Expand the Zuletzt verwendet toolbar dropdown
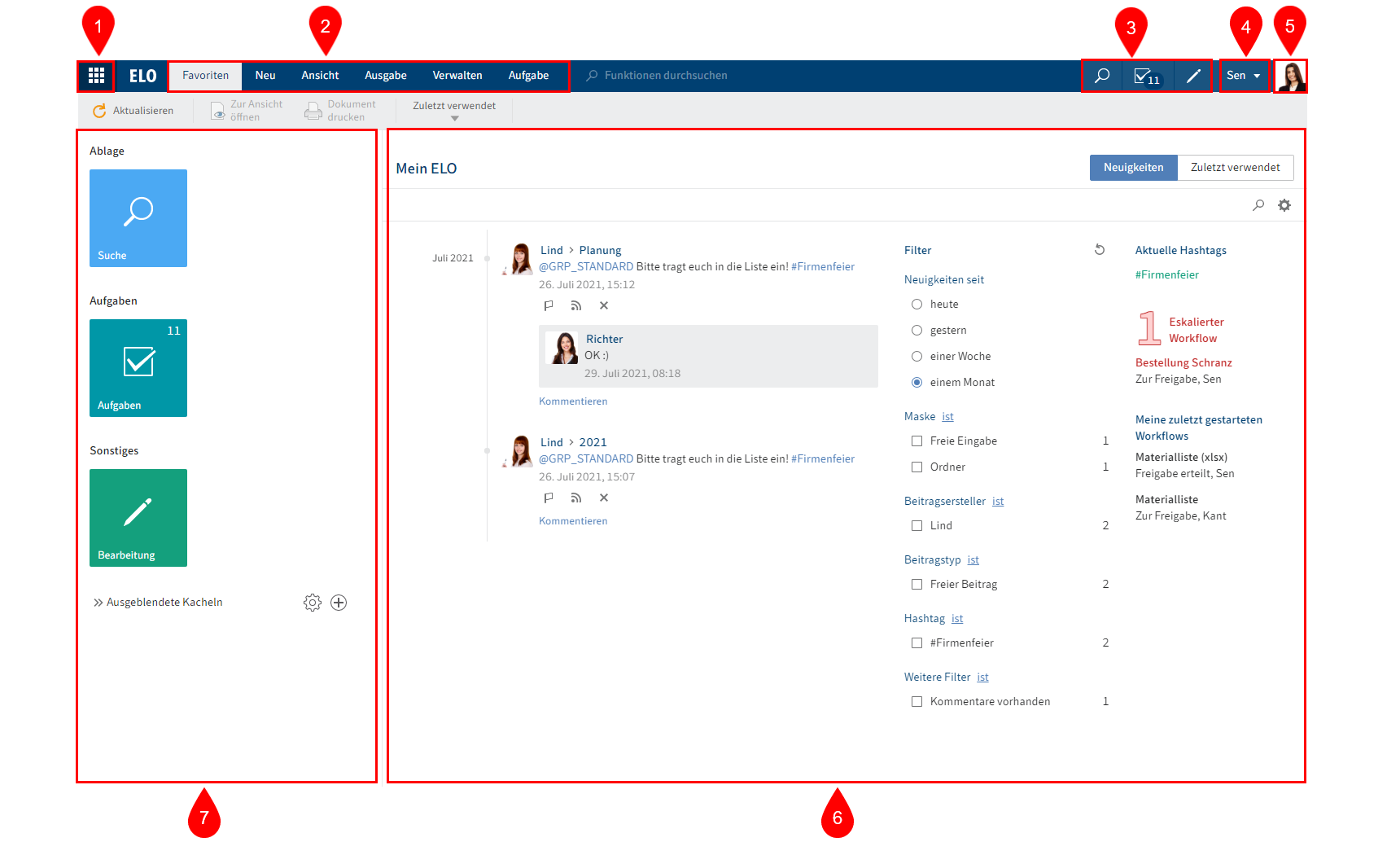 click(454, 111)
